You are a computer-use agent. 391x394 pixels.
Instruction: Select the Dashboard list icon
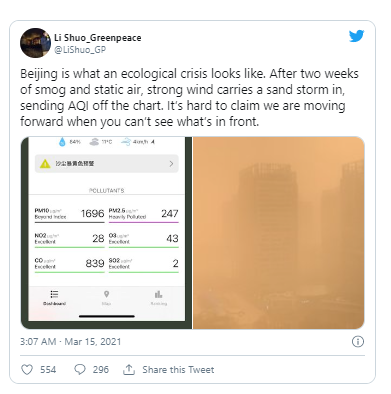coord(54,294)
